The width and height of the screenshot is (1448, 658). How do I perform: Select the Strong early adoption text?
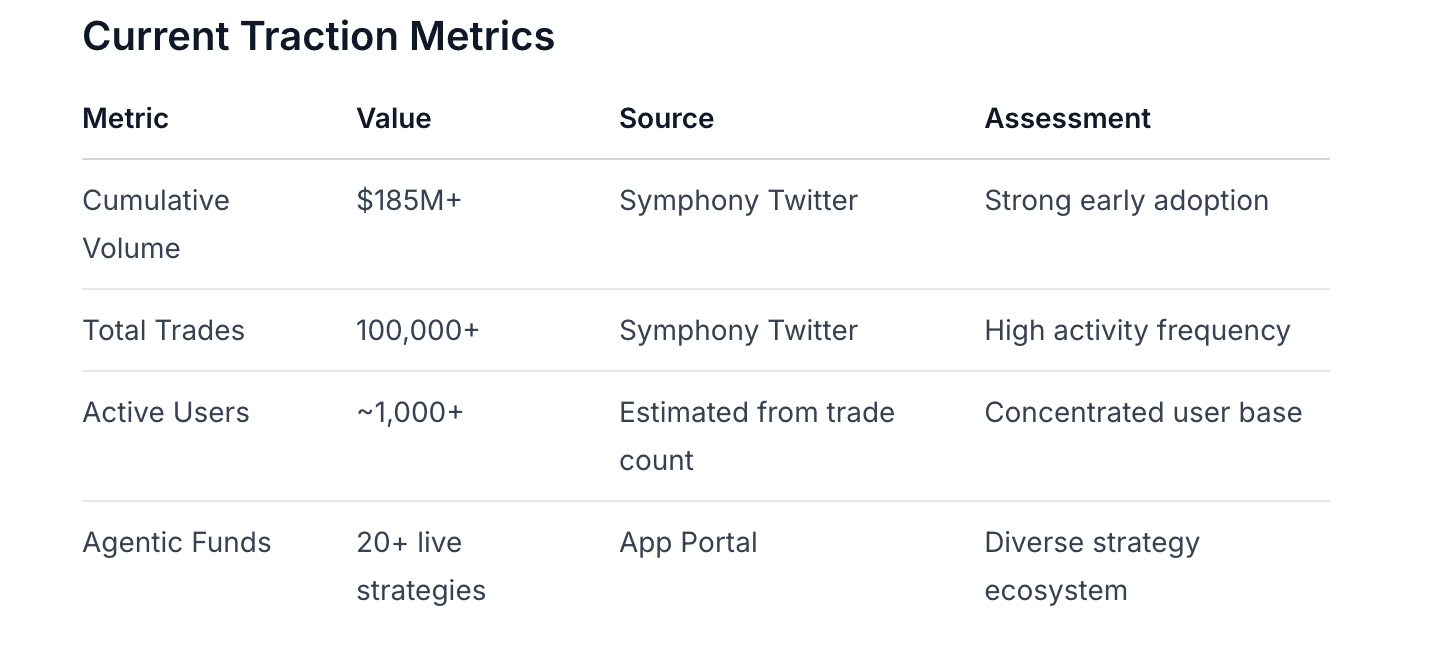tap(1126, 200)
